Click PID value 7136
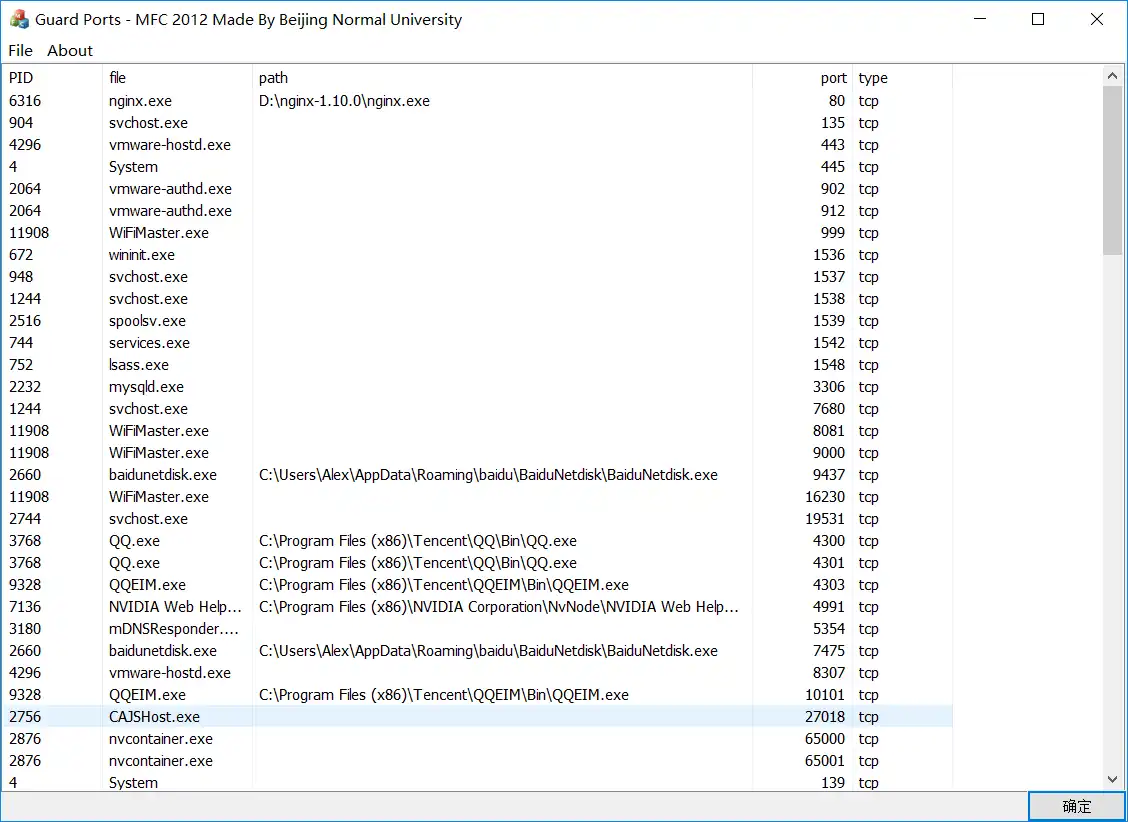1128x822 pixels. [x=25, y=607]
